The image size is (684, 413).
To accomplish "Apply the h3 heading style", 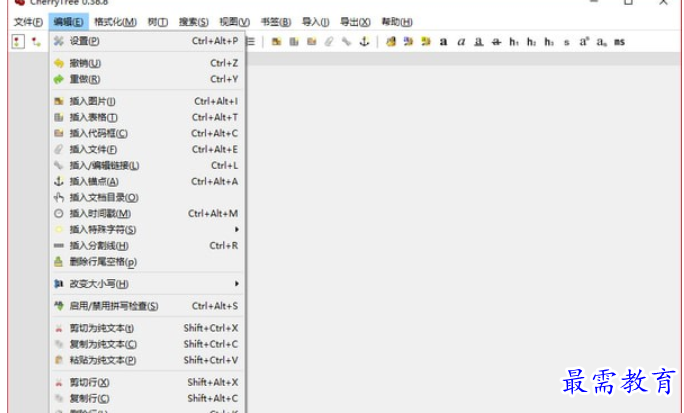I will pos(549,42).
